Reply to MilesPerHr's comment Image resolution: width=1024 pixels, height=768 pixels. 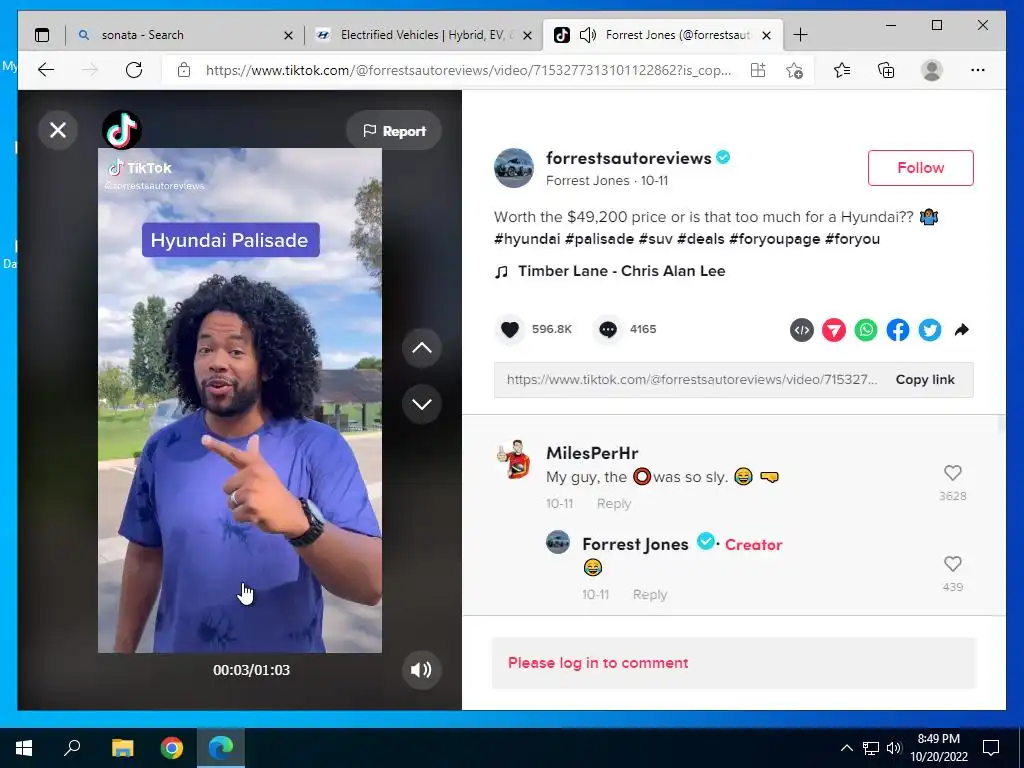pyautogui.click(x=614, y=504)
